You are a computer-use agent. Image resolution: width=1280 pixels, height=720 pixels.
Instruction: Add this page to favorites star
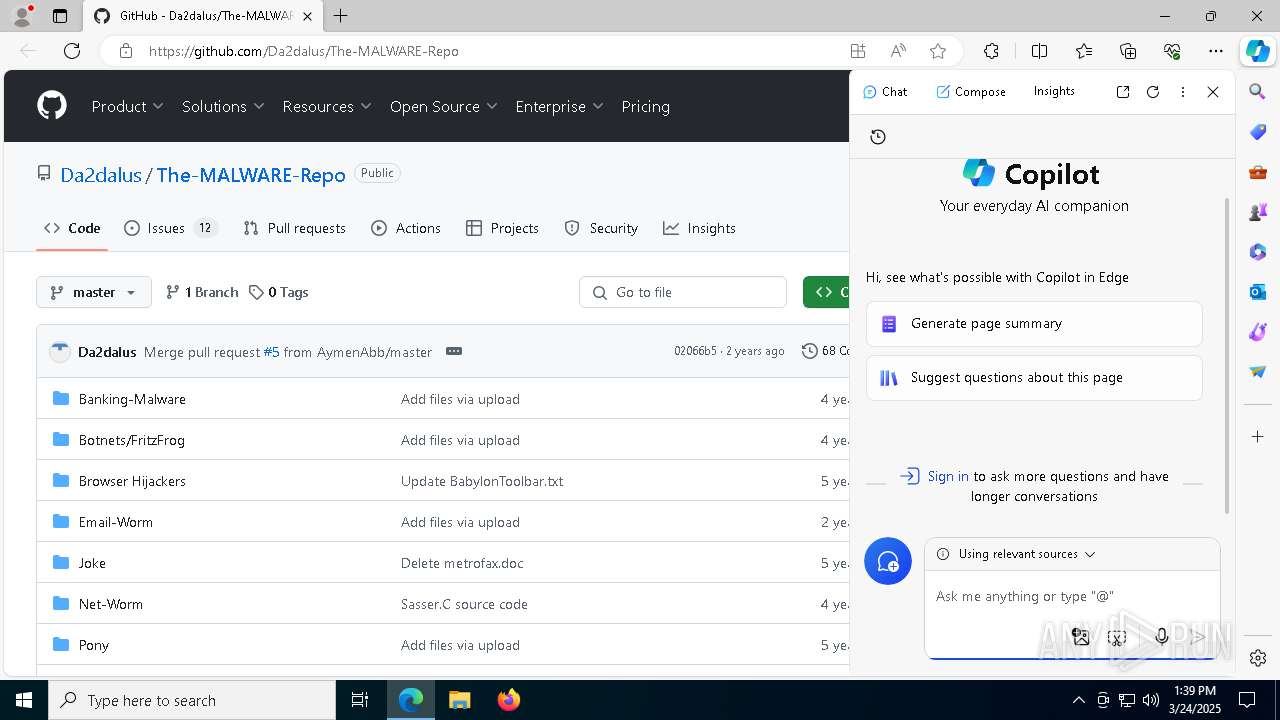(x=938, y=51)
